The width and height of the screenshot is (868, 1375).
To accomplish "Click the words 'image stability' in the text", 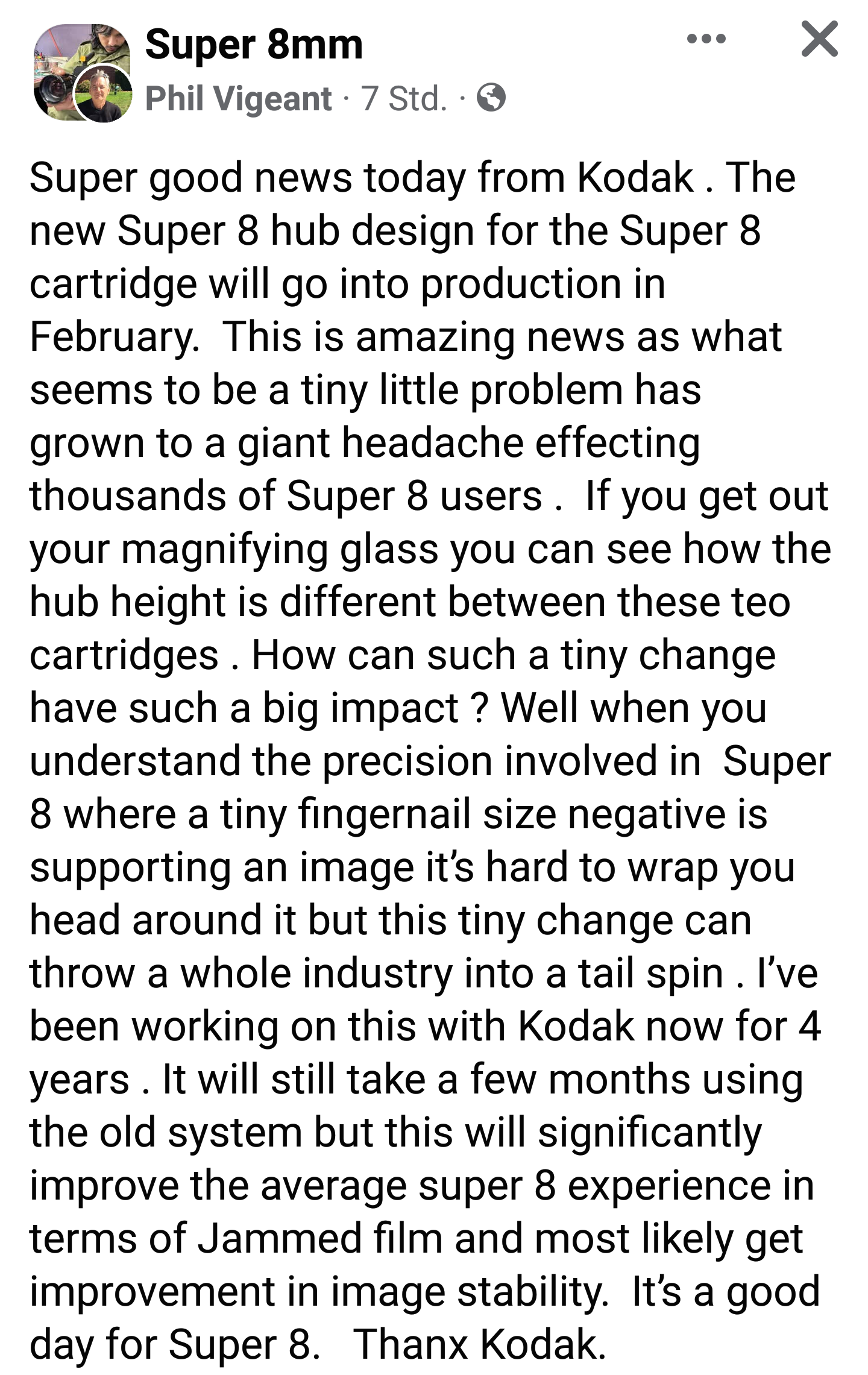I will 454,1292.
